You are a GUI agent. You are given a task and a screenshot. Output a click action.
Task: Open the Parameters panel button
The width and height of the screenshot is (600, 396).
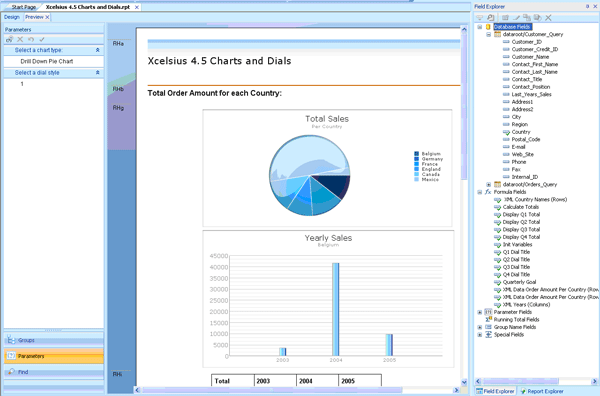pyautogui.click(x=54, y=356)
